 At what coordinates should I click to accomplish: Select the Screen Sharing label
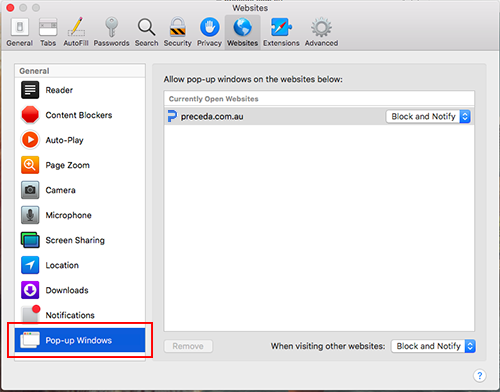click(75, 240)
